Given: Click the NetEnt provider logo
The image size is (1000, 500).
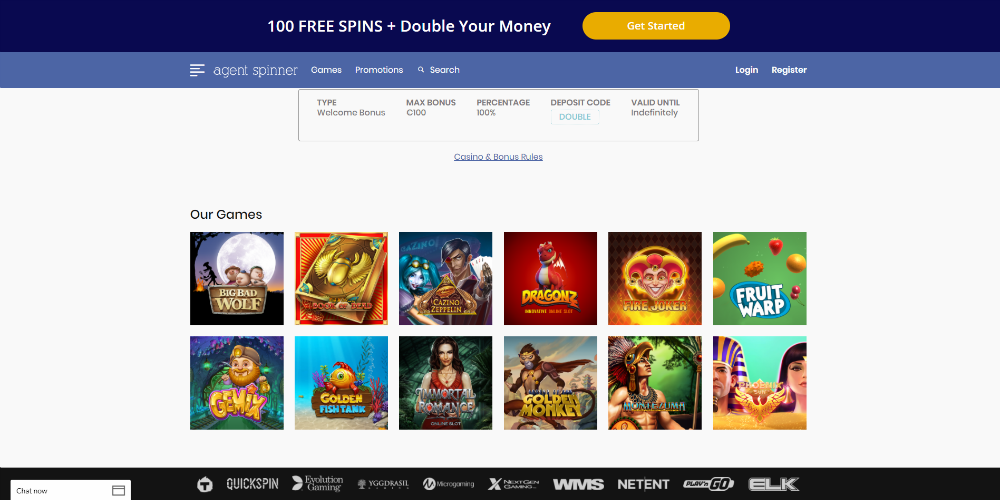Looking at the screenshot, I should [x=643, y=484].
